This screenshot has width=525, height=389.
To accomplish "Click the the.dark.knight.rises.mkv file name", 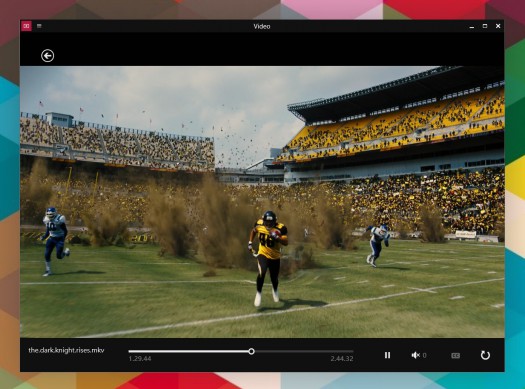I will pyautogui.click(x=66, y=350).
